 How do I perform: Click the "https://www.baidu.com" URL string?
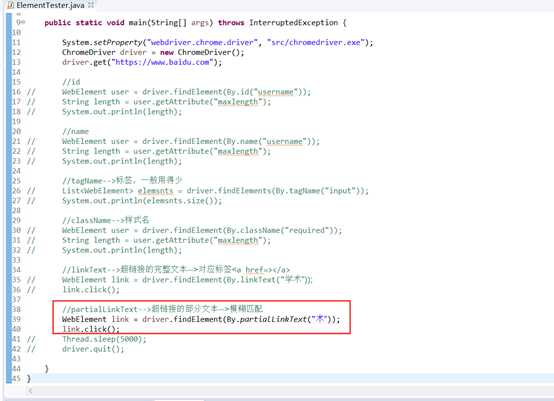click(x=163, y=62)
